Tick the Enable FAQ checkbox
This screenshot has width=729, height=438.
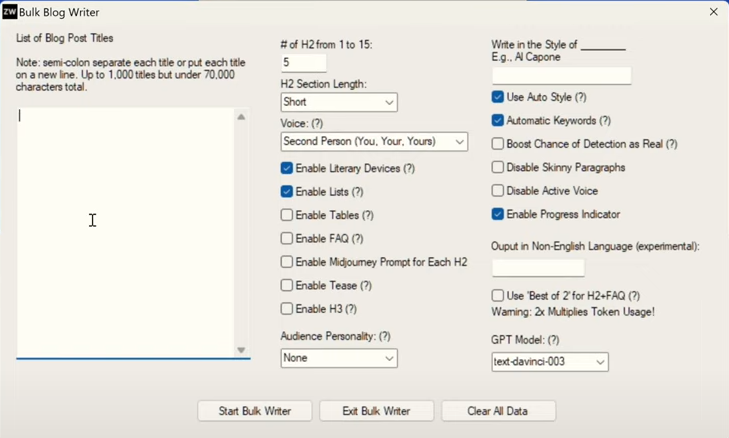click(287, 239)
